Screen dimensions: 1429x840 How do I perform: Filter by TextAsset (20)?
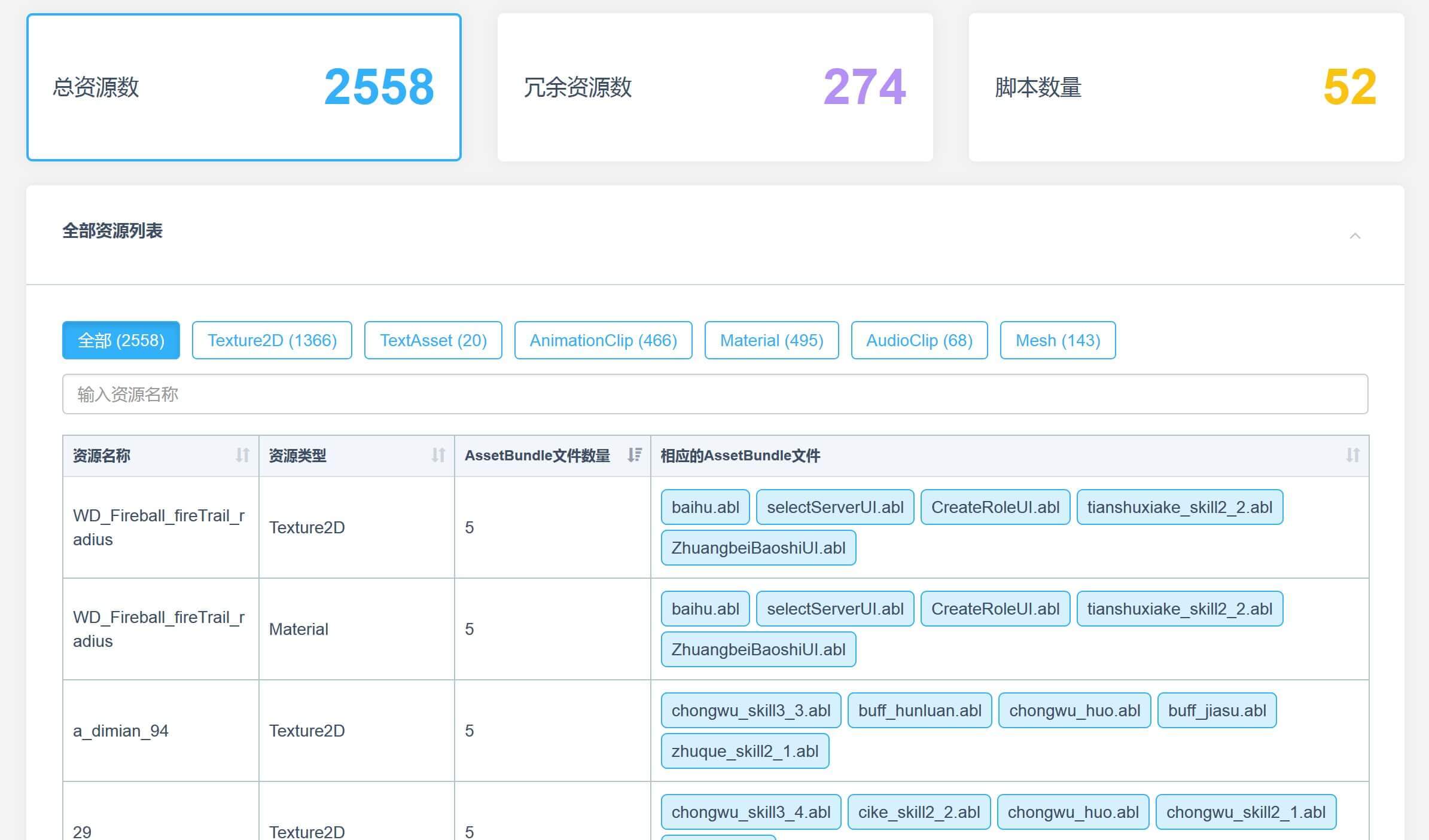point(433,340)
